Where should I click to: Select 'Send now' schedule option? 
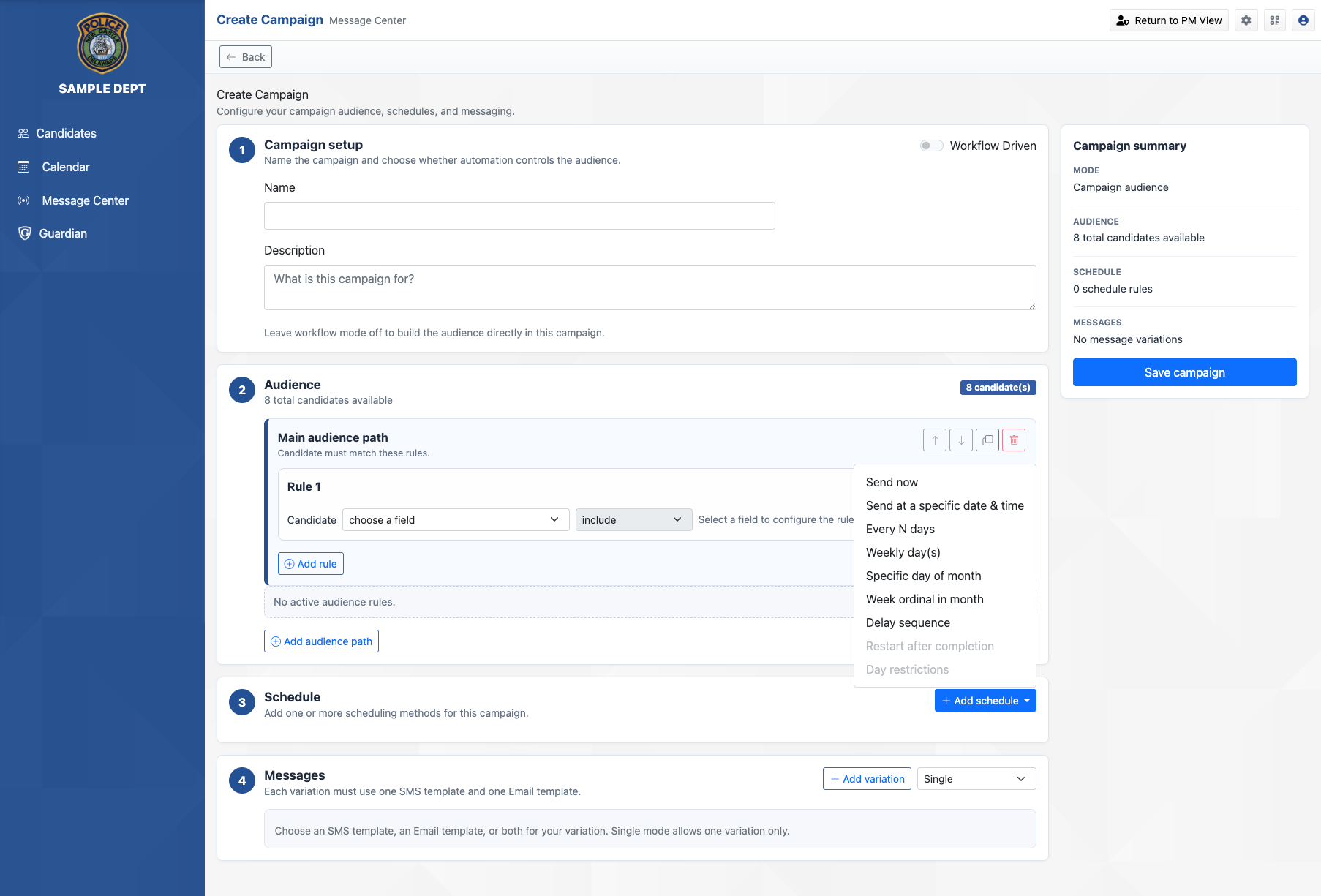tap(945, 482)
